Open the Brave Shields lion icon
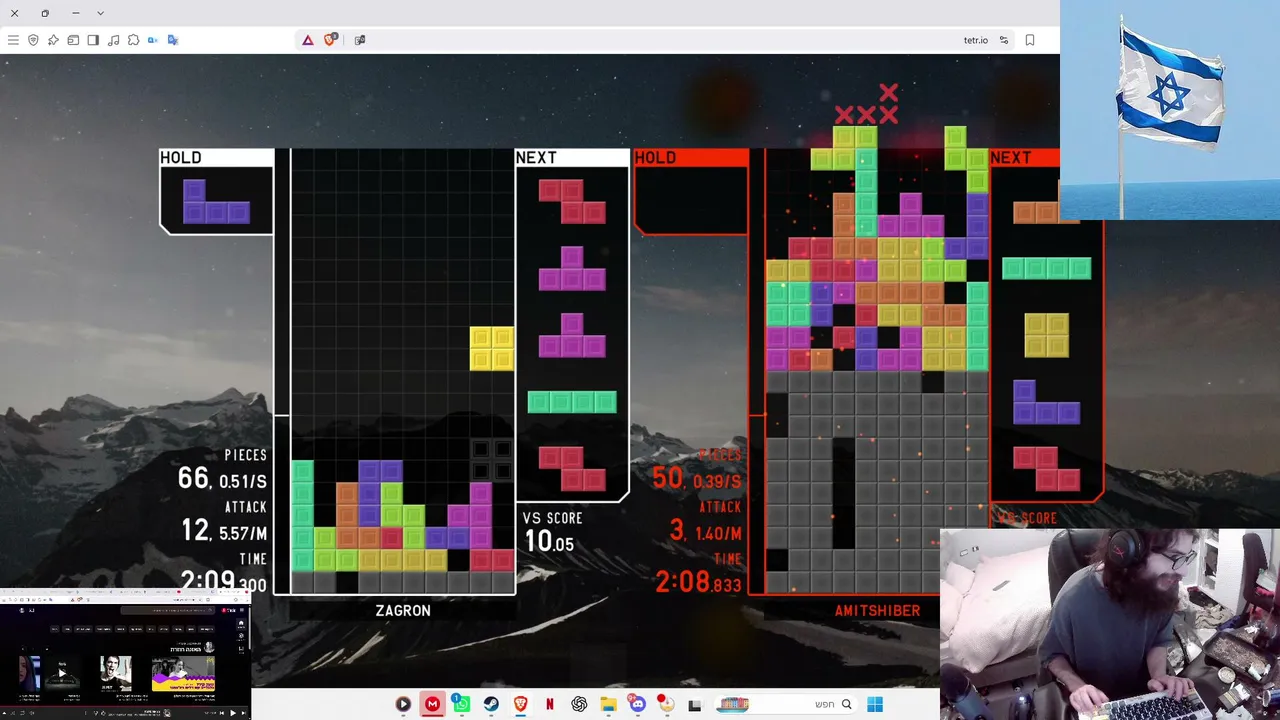 330,40
